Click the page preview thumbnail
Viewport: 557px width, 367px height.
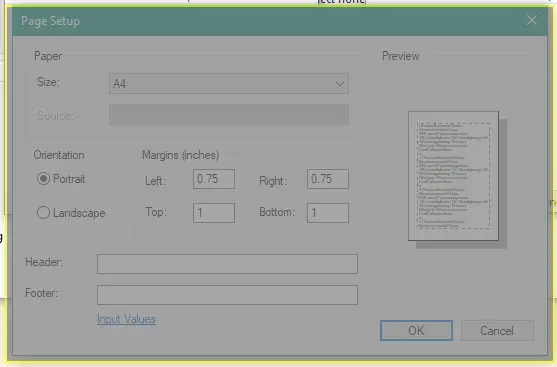pyautogui.click(x=454, y=176)
